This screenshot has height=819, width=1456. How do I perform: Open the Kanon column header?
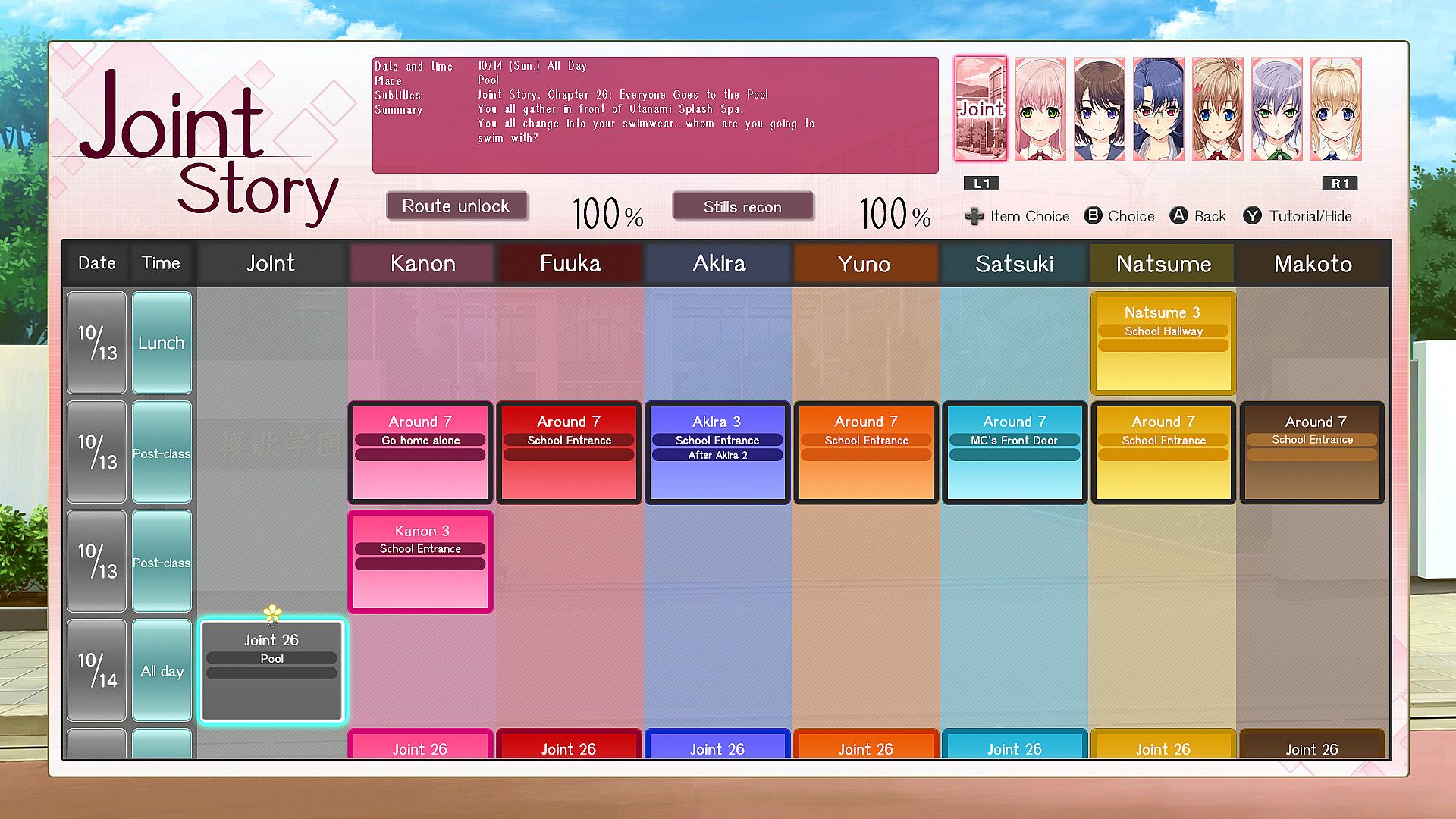[422, 264]
